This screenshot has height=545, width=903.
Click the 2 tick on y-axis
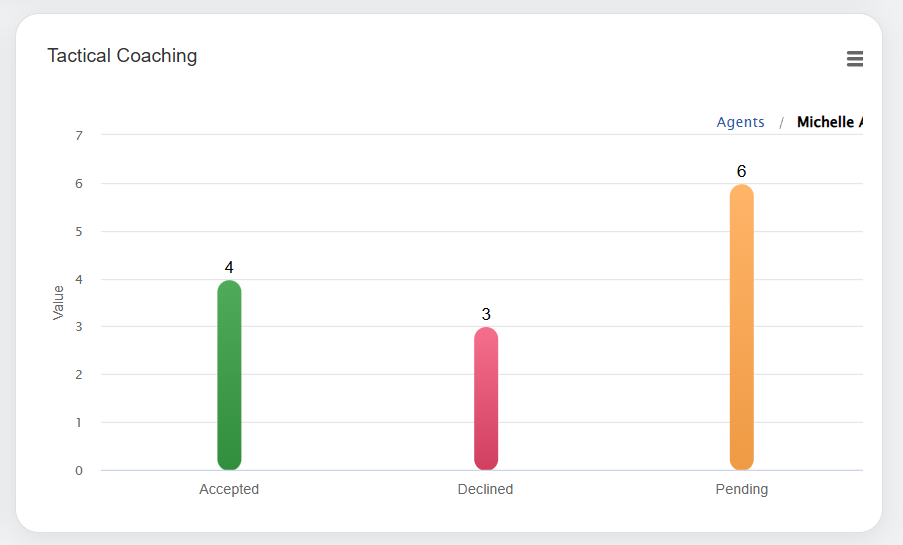[79, 375]
